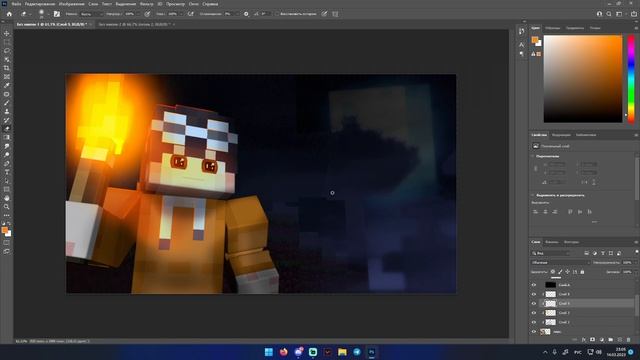The height and width of the screenshot is (360, 640).
Task: Select the History Brush tool
Action: (x=7, y=120)
